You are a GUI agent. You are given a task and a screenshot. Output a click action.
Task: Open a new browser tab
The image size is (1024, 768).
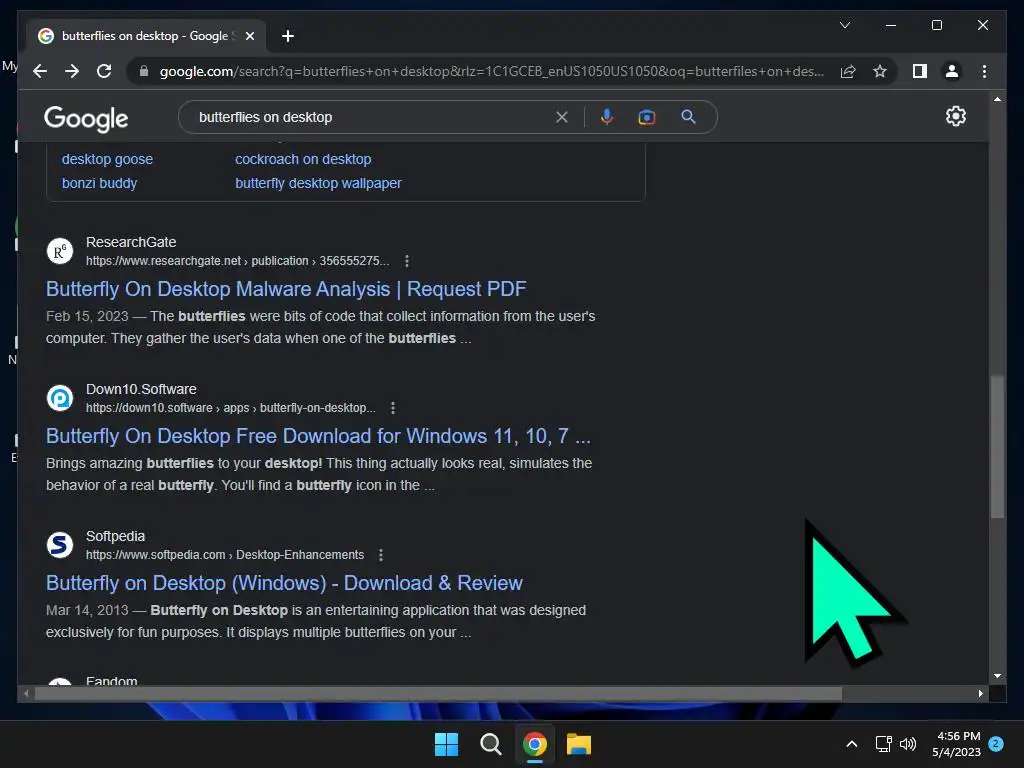288,36
